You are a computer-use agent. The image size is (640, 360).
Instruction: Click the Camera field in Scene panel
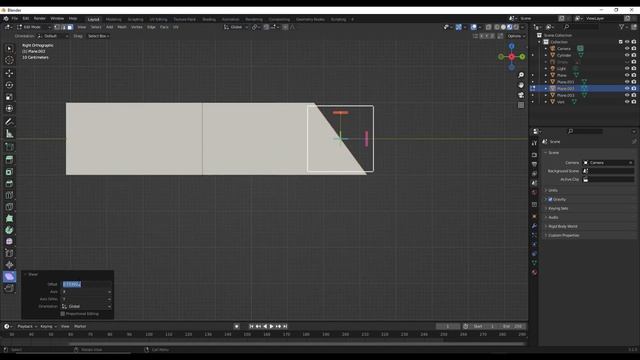point(608,163)
